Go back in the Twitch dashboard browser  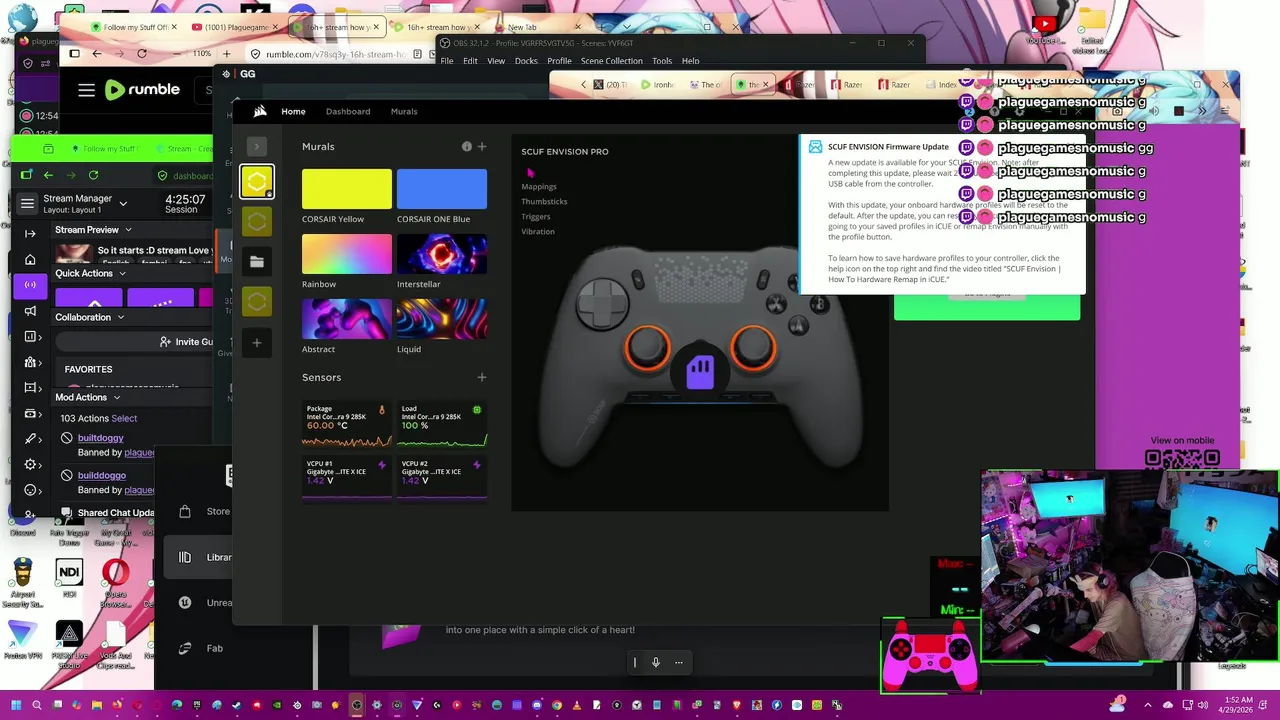(x=48, y=175)
